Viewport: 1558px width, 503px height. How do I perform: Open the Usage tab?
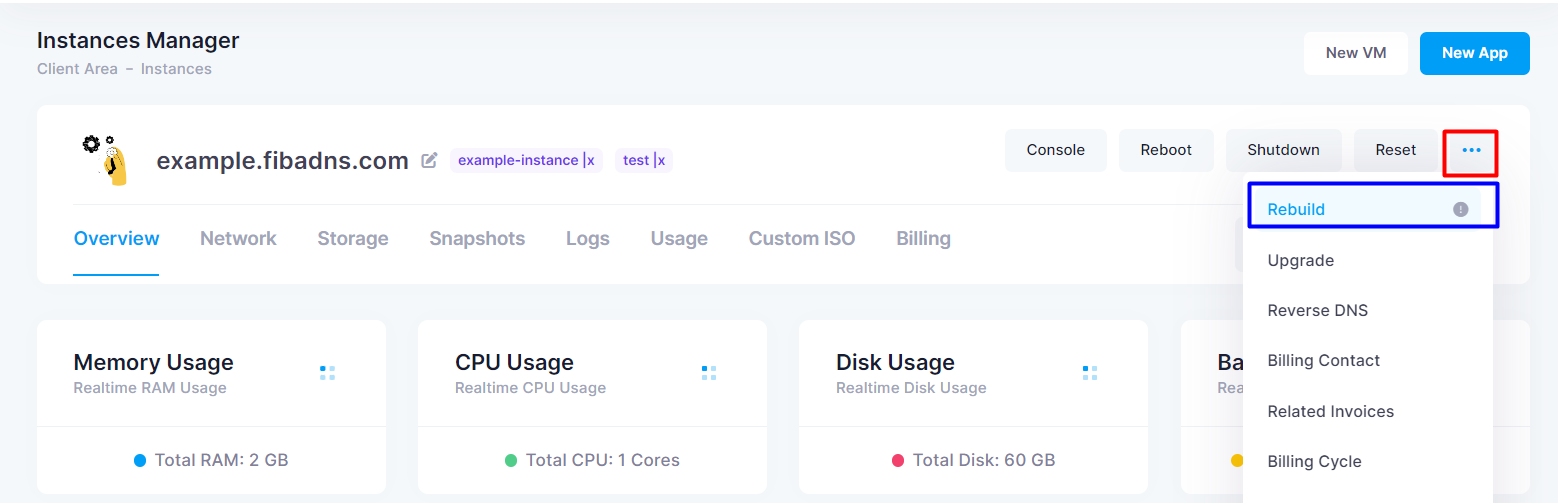pos(679,238)
